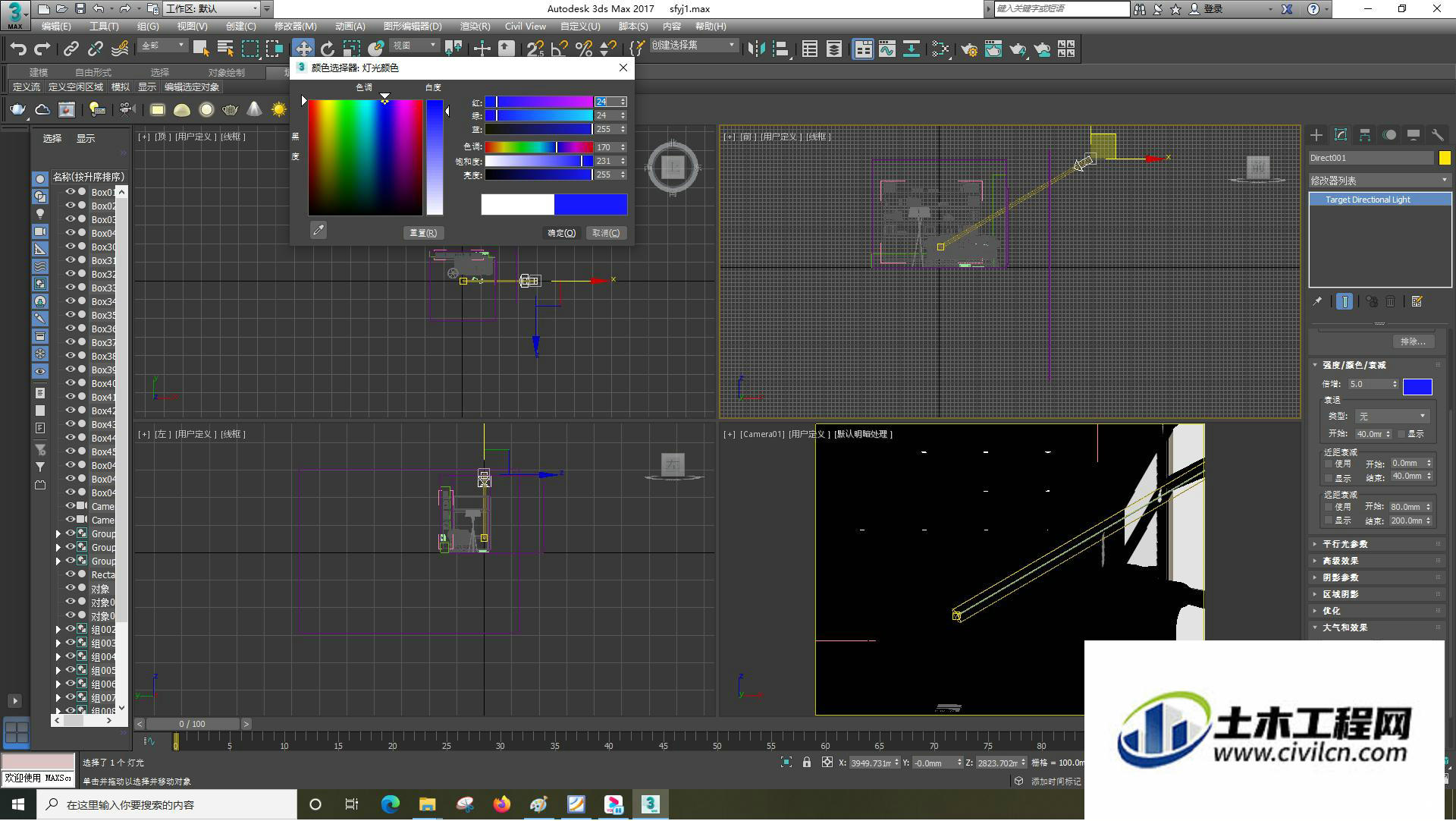Collapse the 强度/颜色/衰减 rollout
Screen dimensions: 1456x821
pyautogui.click(x=1378, y=365)
